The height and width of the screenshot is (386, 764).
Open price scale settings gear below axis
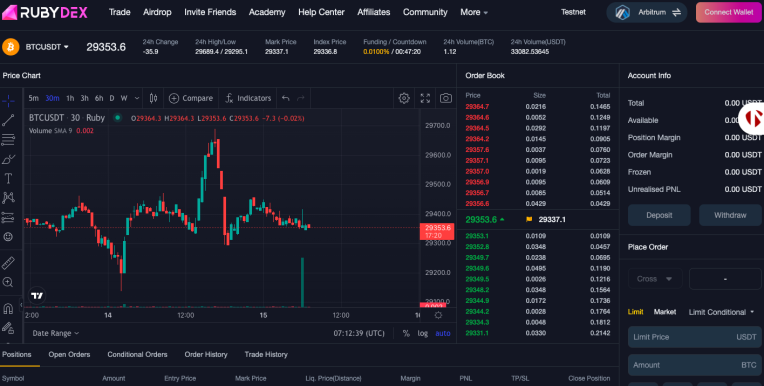pyautogui.click(x=438, y=315)
